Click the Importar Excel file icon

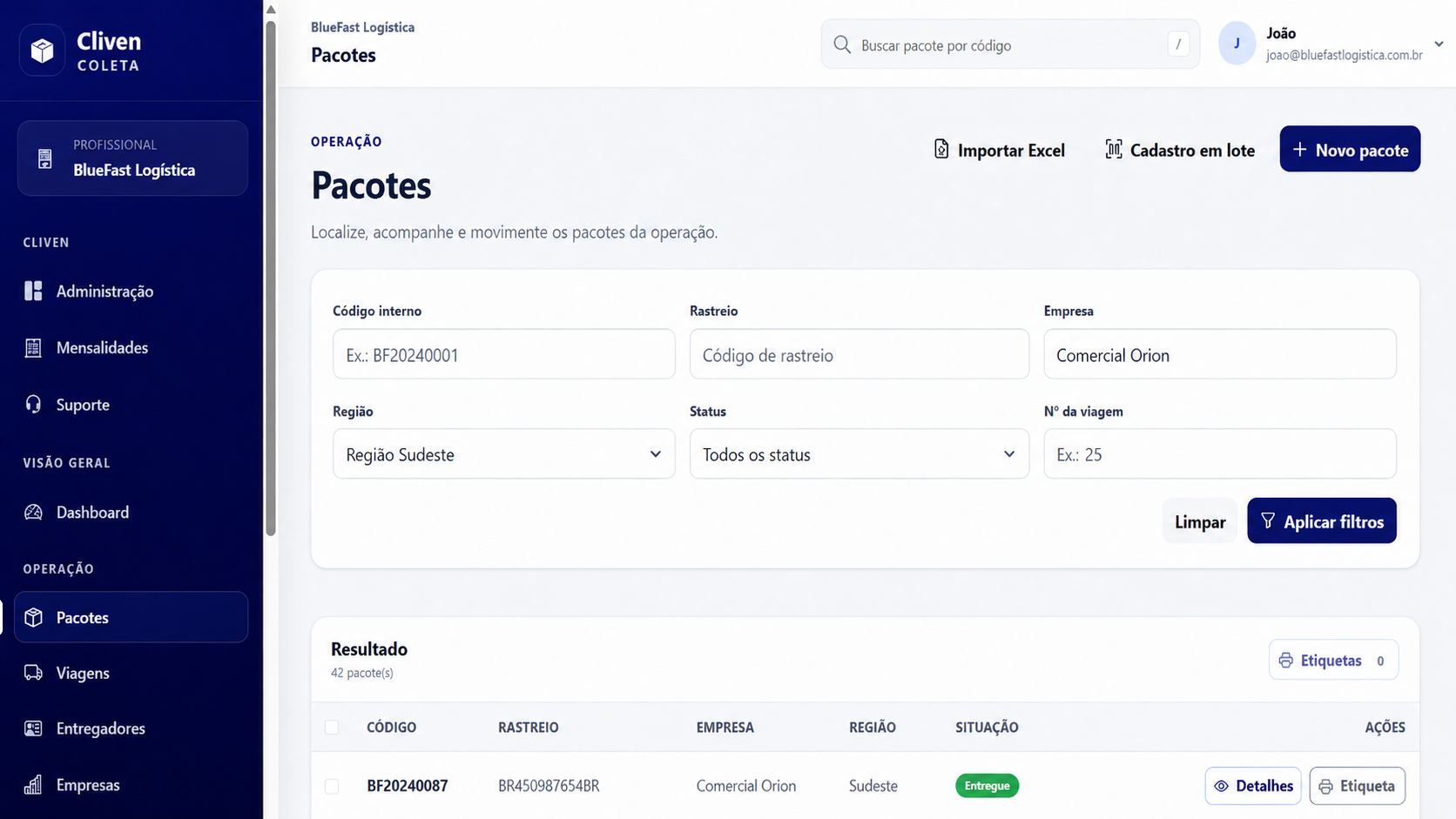pos(941,149)
